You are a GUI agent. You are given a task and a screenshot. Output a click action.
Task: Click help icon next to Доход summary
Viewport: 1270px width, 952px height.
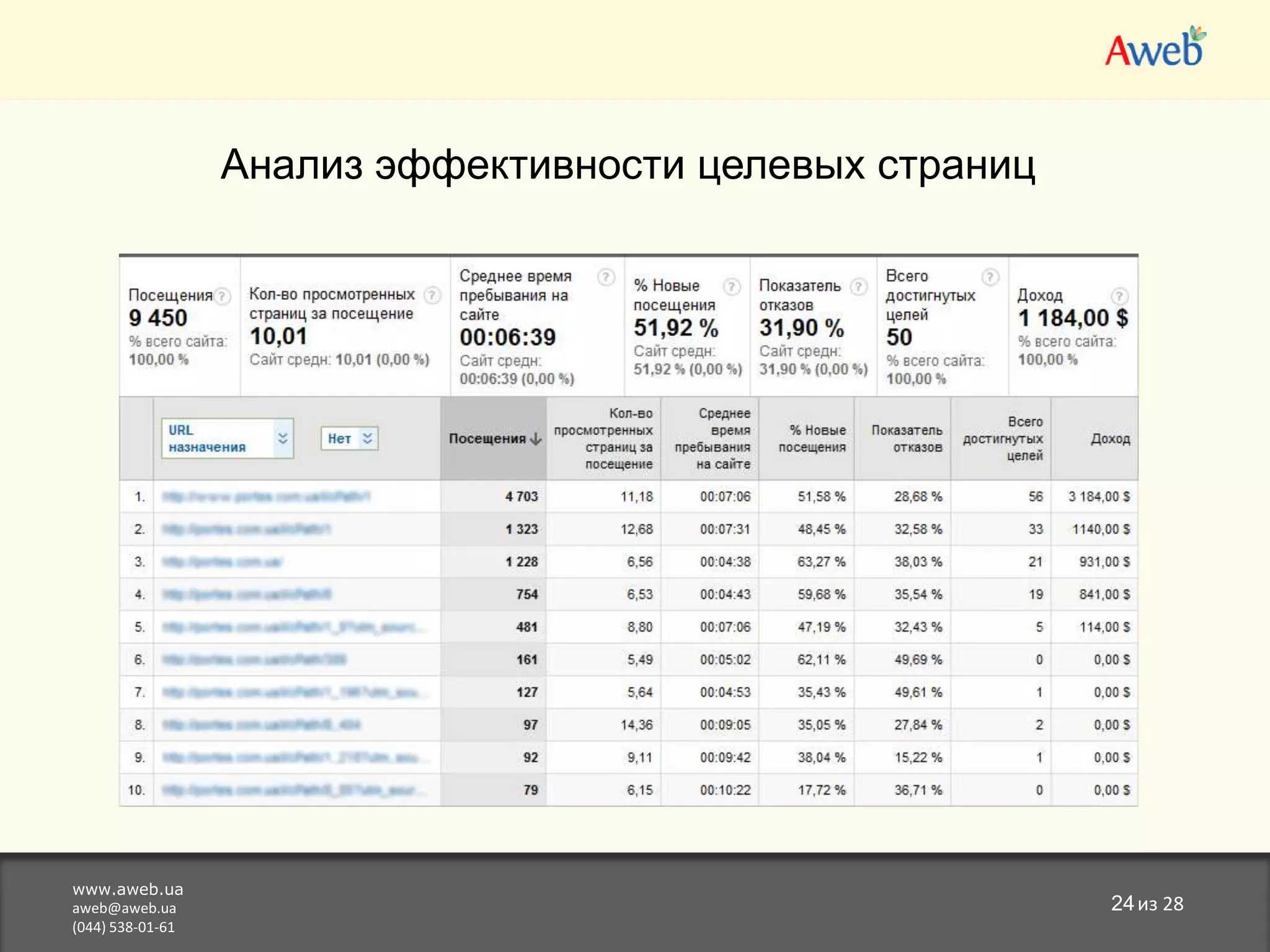click(x=1119, y=296)
